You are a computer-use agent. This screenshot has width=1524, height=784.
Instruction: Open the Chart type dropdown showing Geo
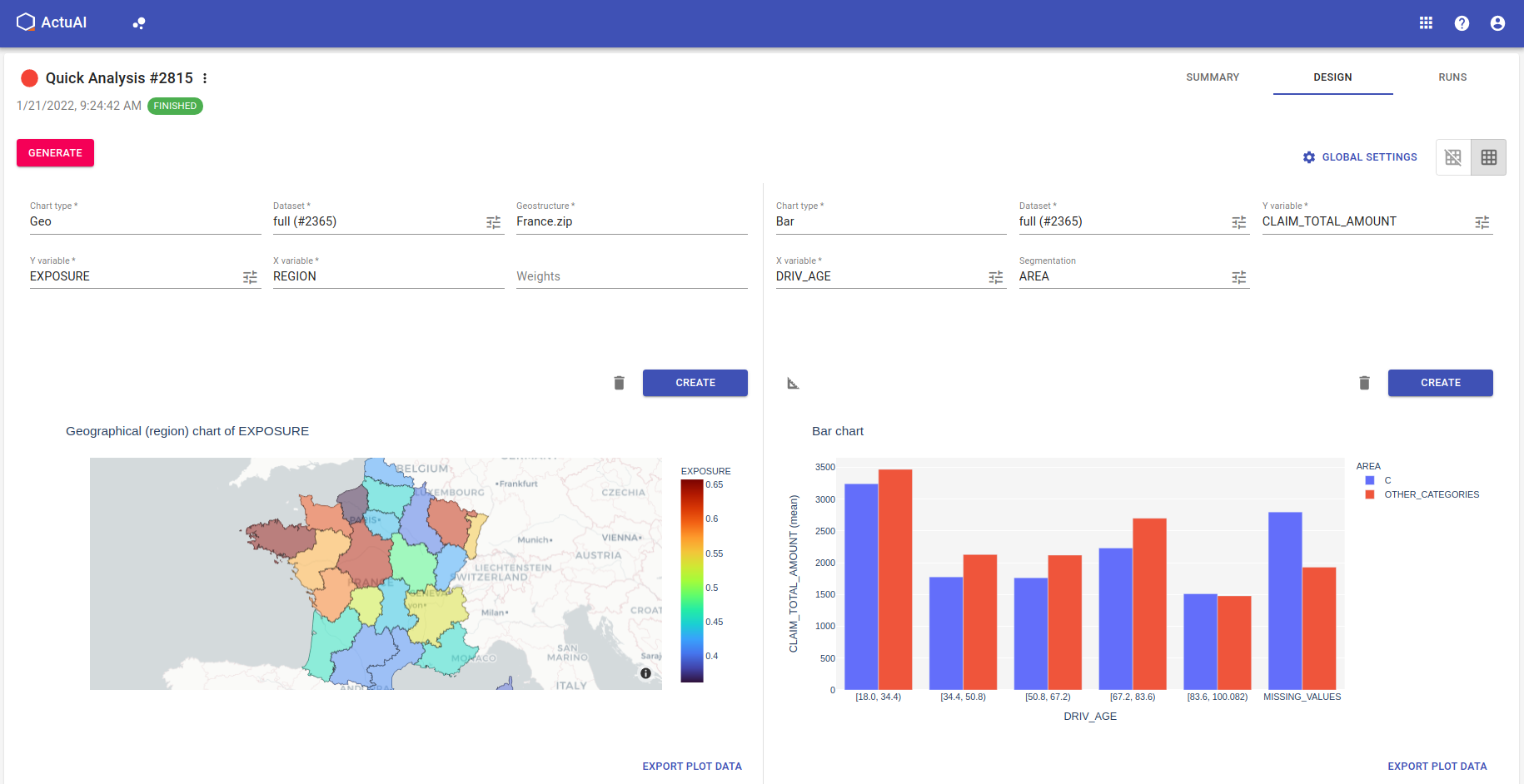point(146,221)
